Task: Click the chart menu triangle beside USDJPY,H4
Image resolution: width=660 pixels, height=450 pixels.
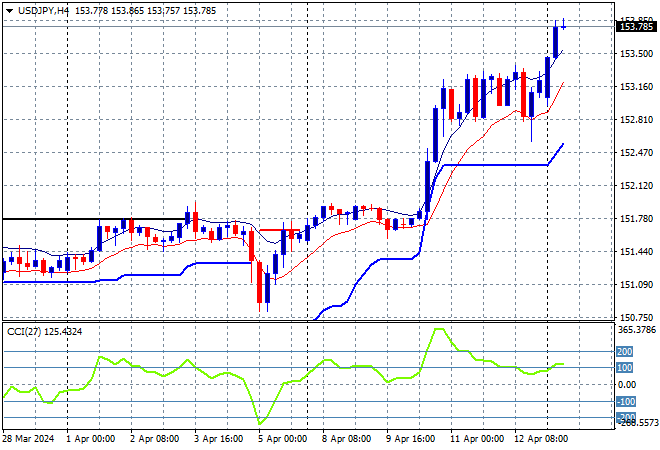Action: [x=9, y=11]
